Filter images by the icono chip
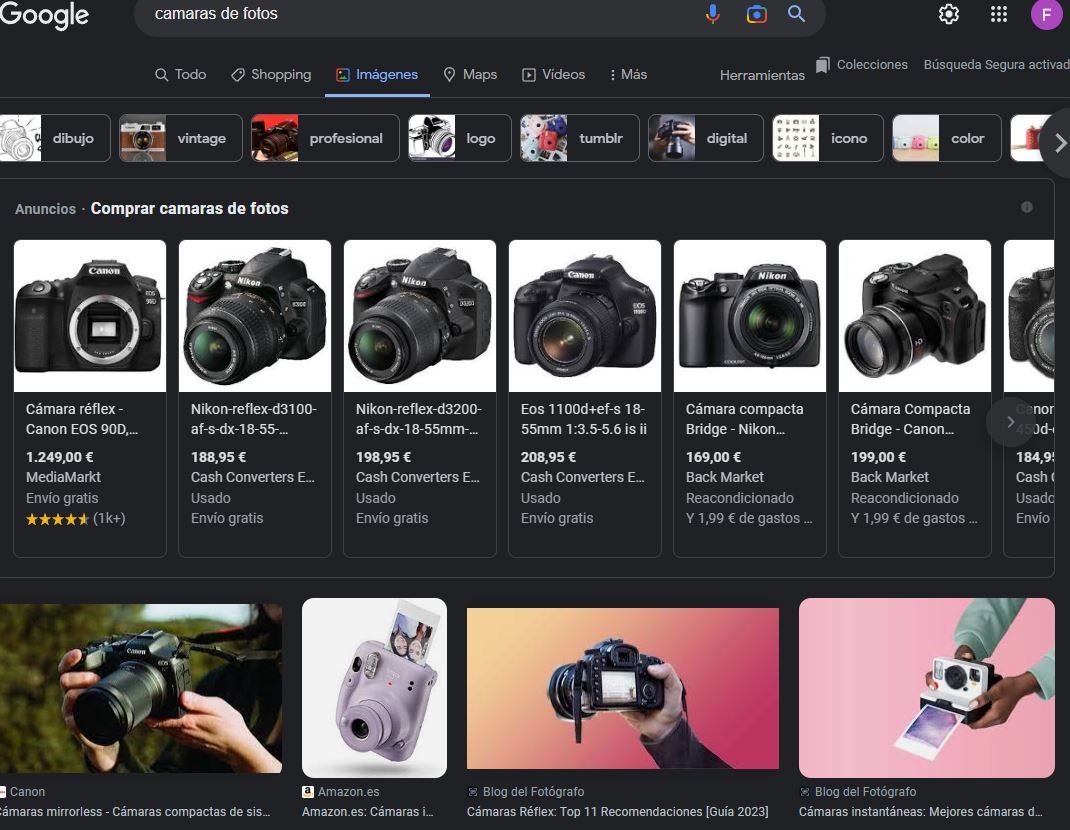Screen dimensions: 1070x830 pyautogui.click(x=828, y=138)
